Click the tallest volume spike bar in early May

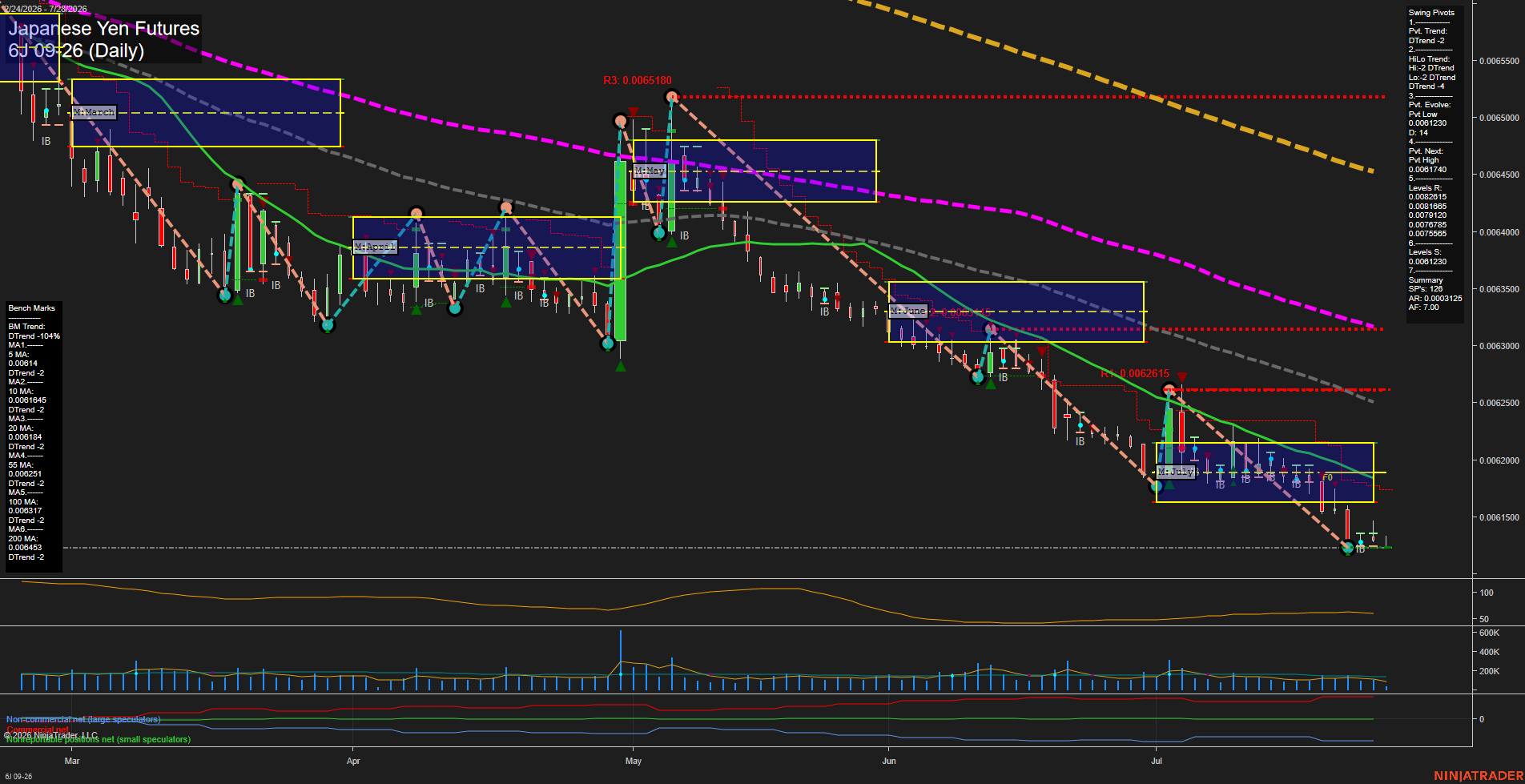pyautogui.click(x=621, y=660)
